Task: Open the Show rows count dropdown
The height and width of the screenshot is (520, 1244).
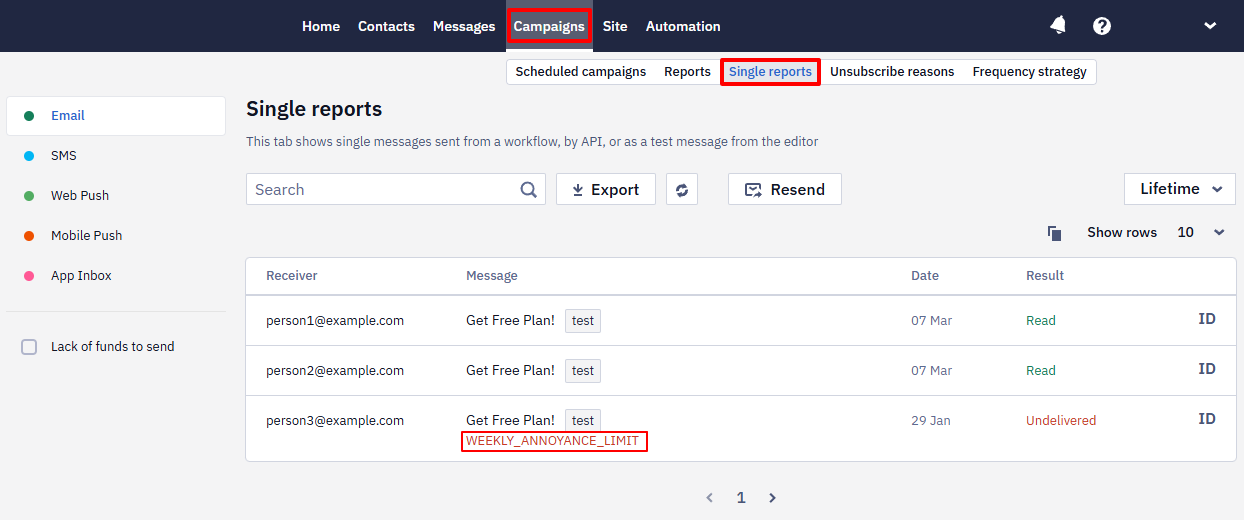Action: point(1201,232)
